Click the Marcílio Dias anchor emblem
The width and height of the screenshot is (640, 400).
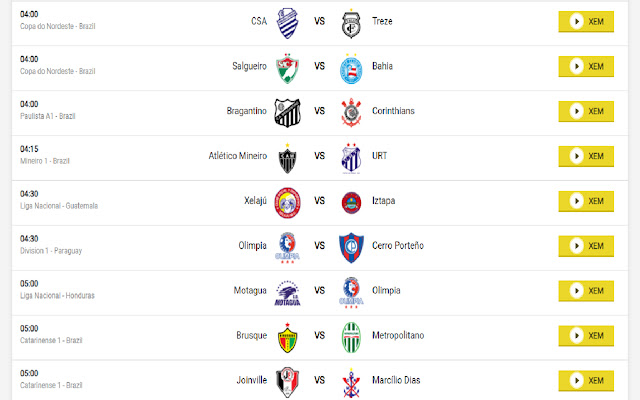351,383
